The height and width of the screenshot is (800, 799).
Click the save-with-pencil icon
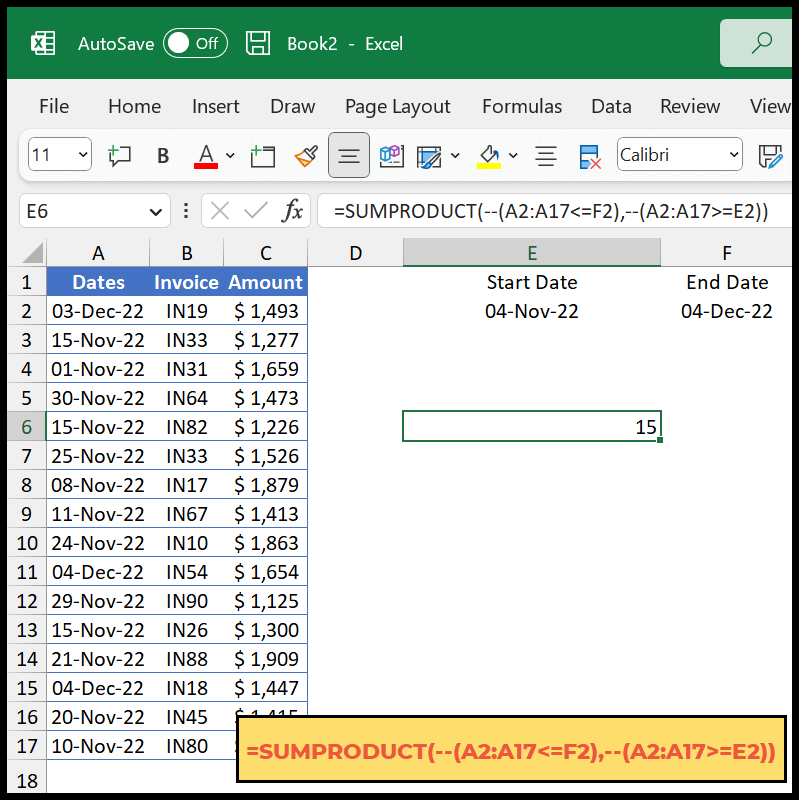click(770, 156)
